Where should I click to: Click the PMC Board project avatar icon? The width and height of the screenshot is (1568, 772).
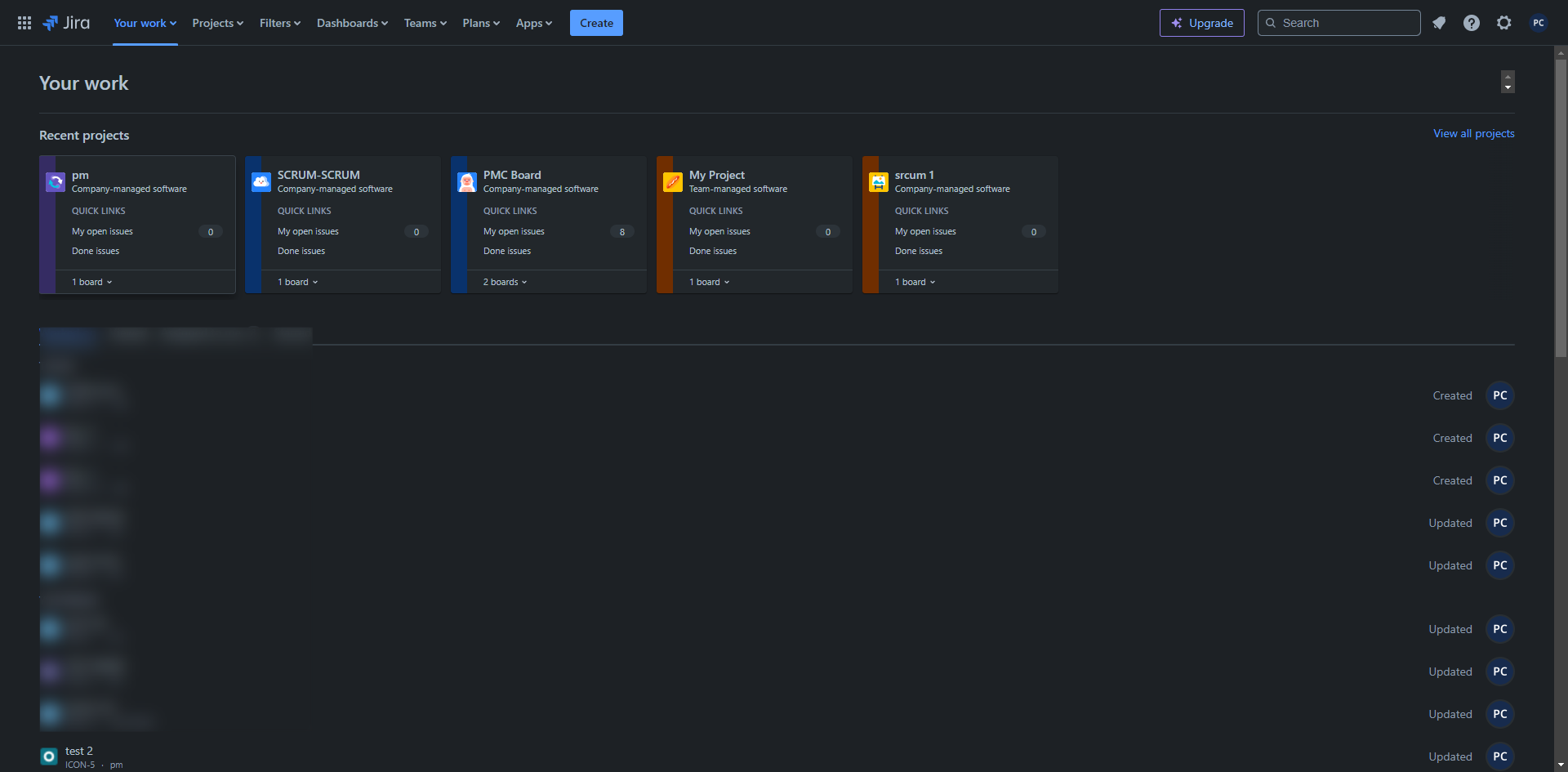(467, 182)
